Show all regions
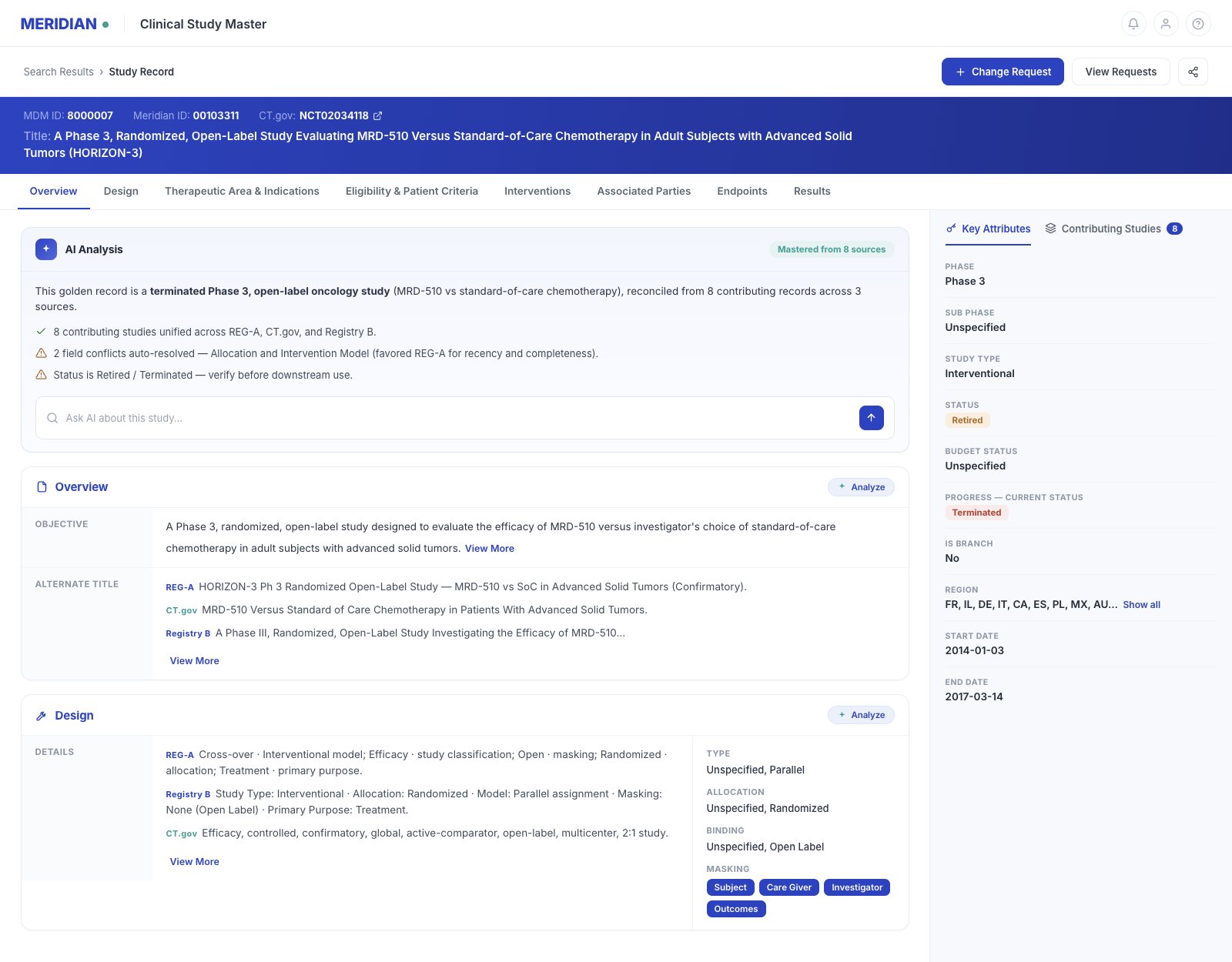This screenshot has height=962, width=1232. coord(1141,605)
